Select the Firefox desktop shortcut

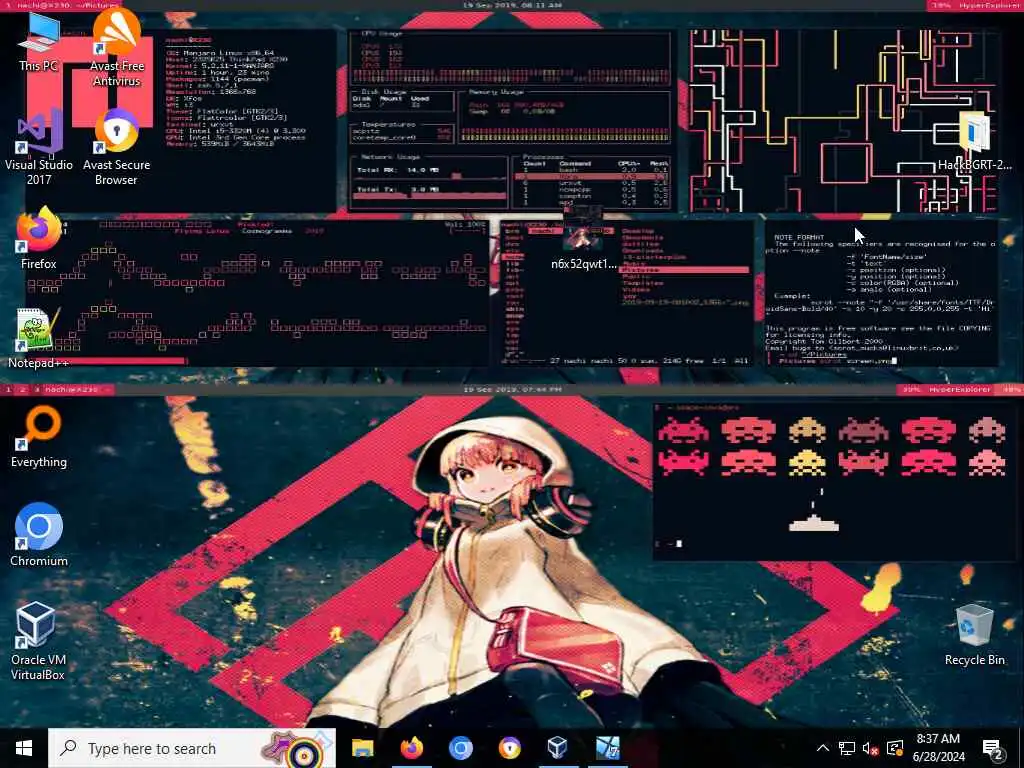[39, 240]
